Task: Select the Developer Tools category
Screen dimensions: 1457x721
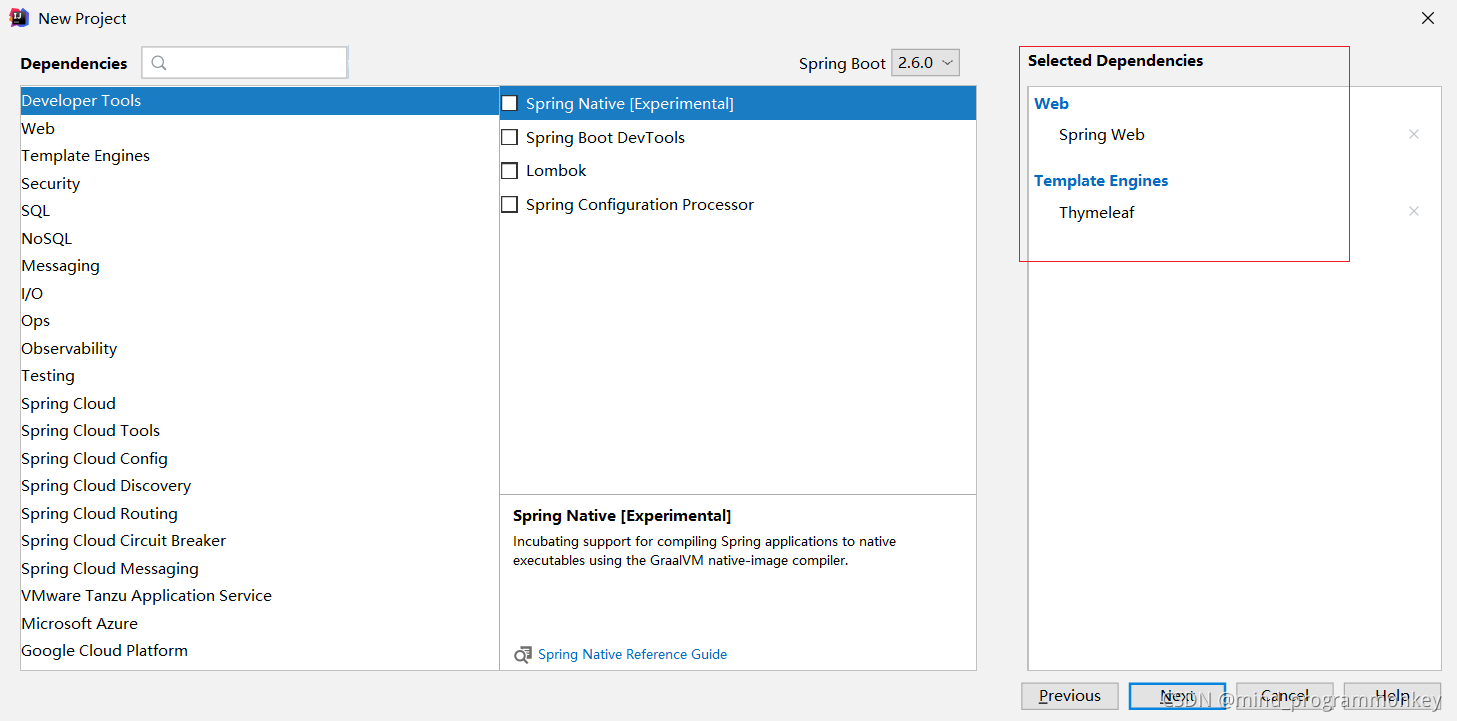Action: [x=260, y=101]
